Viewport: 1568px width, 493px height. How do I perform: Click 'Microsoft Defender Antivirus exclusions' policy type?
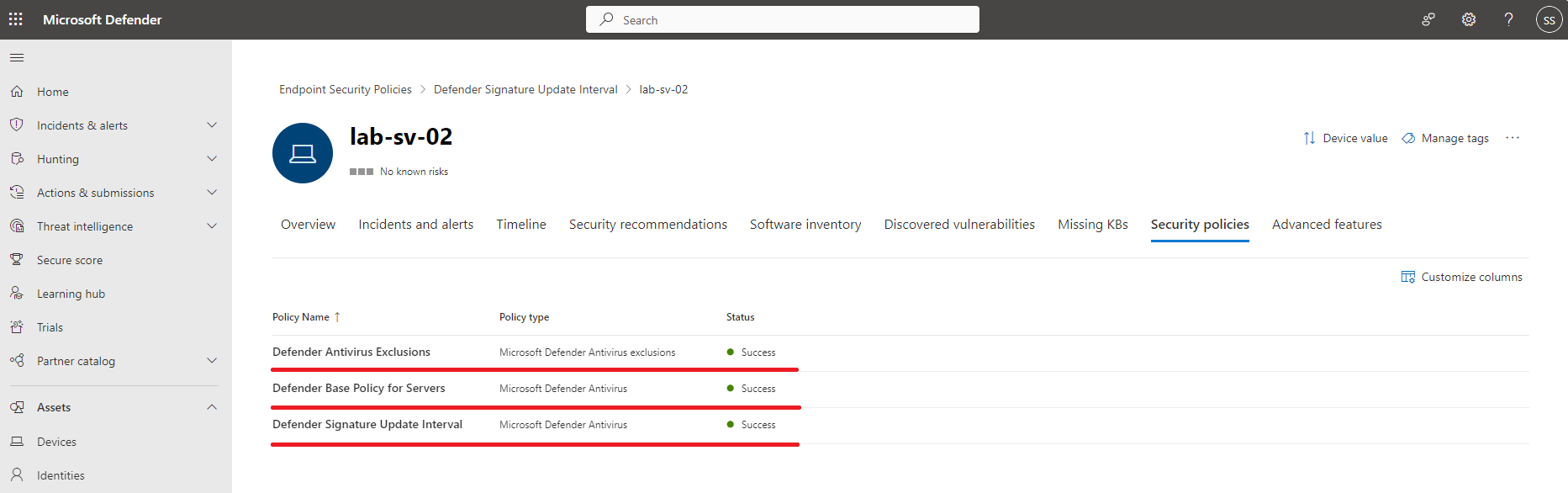(587, 353)
